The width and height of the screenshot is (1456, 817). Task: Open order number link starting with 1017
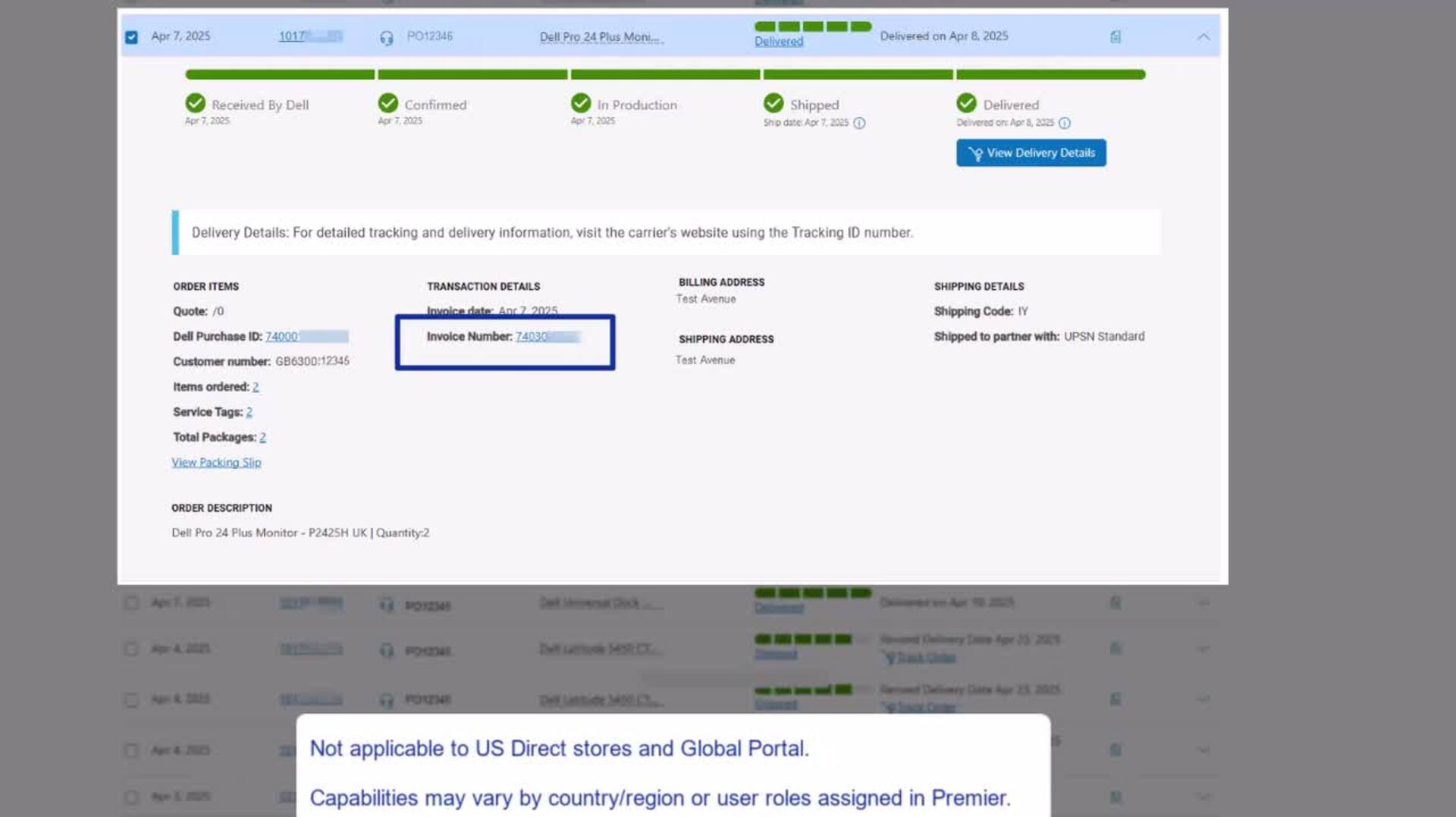point(311,36)
